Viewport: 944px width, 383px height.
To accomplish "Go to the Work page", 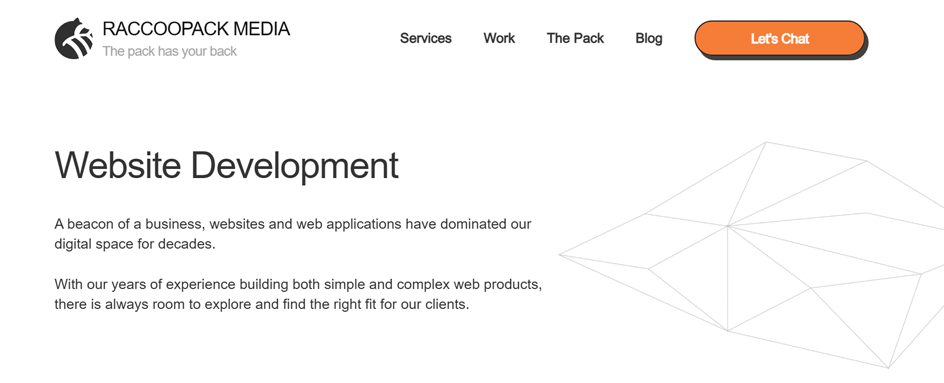I will coord(499,39).
